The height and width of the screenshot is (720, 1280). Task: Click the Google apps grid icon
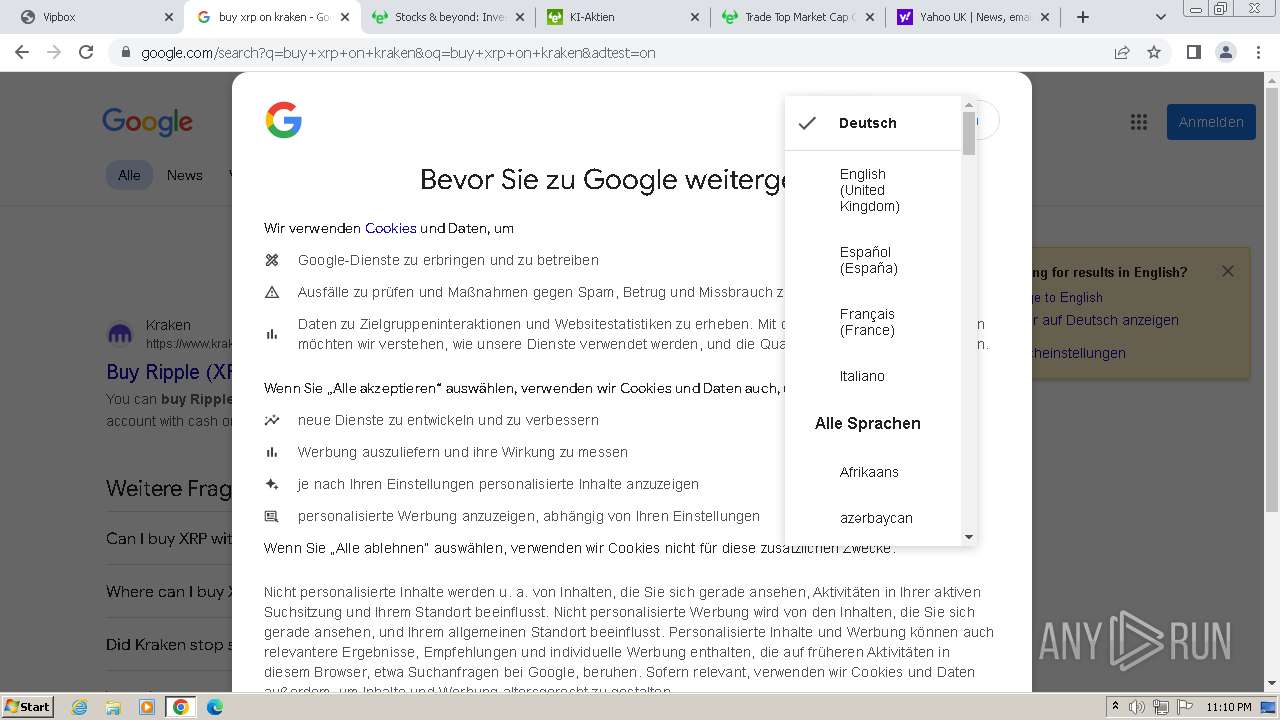click(x=1138, y=122)
